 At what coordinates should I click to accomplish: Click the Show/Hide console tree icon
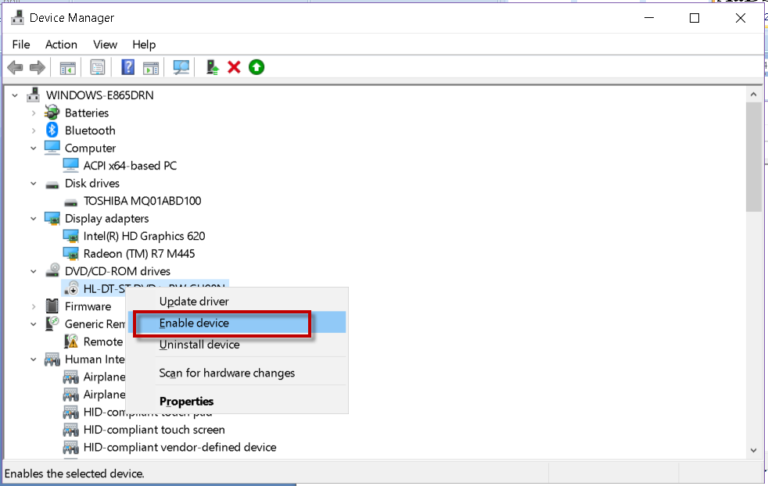click(68, 67)
